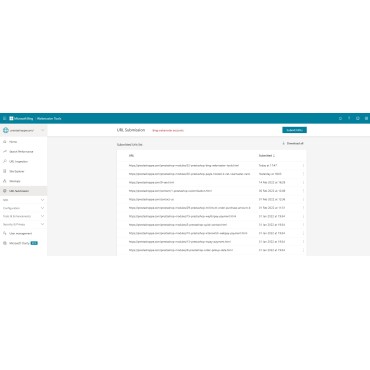Open the hamburger navigation menu
This screenshot has width=370, height=370.
[4, 118]
